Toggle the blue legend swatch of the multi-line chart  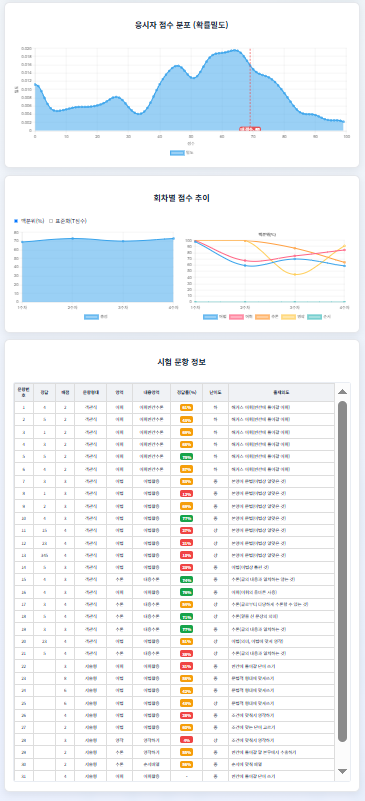[210, 317]
